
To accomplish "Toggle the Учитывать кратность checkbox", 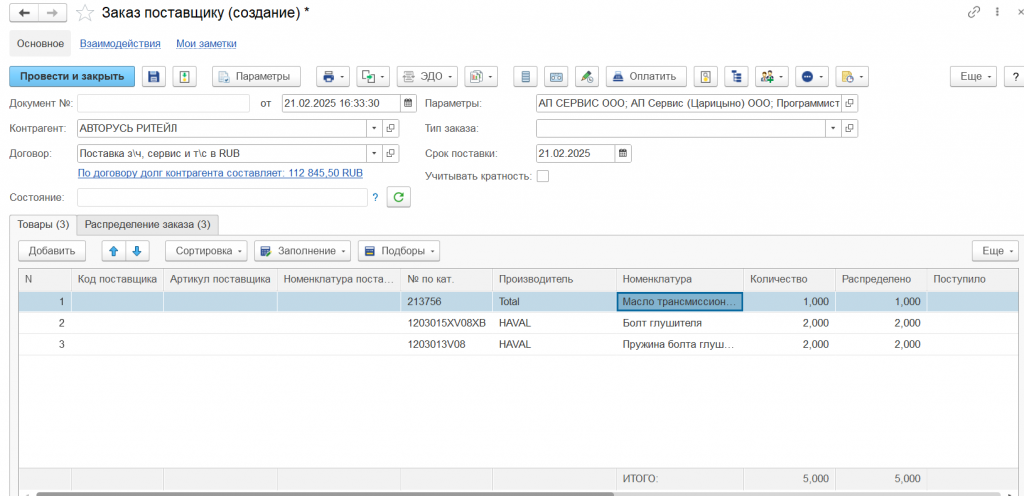I will 543,176.
